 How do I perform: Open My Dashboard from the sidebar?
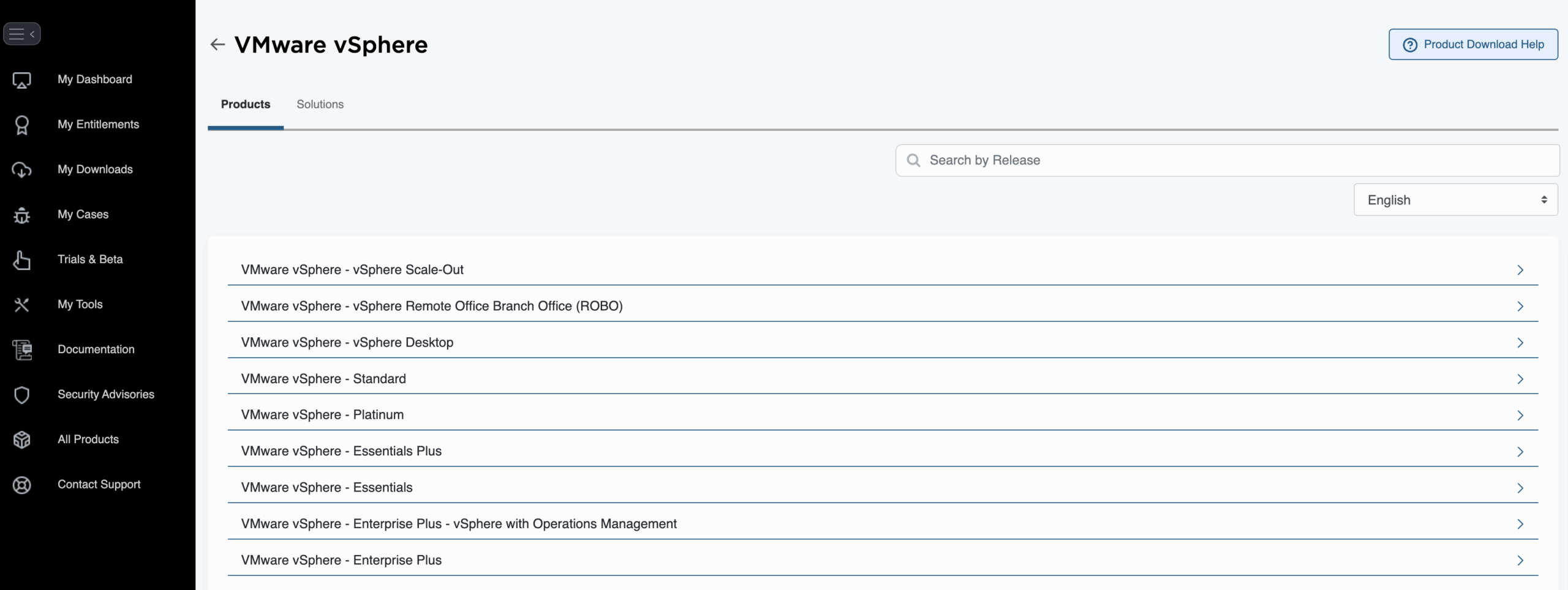[x=94, y=79]
